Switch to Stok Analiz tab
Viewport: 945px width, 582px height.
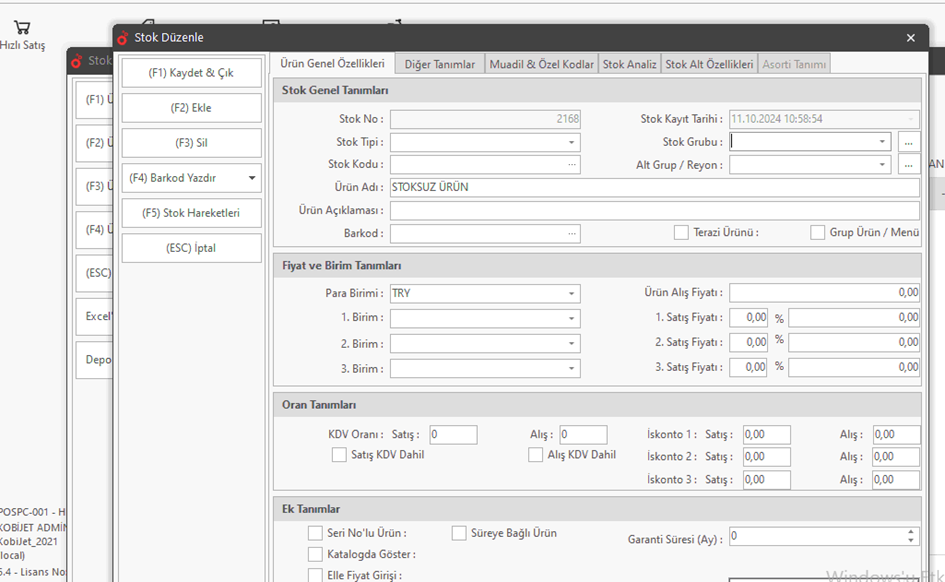(629, 64)
